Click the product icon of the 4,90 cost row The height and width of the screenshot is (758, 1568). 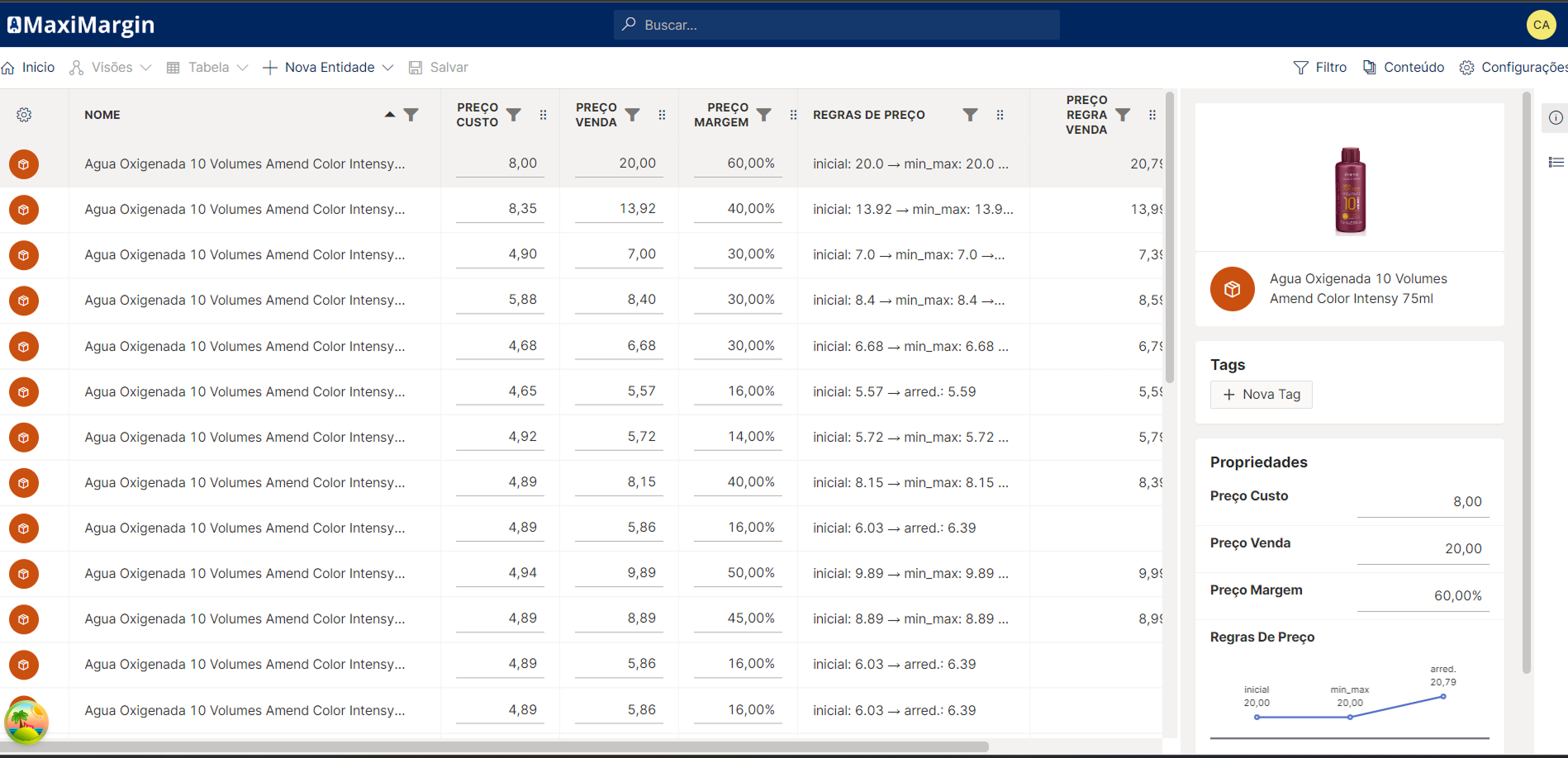coord(24,255)
